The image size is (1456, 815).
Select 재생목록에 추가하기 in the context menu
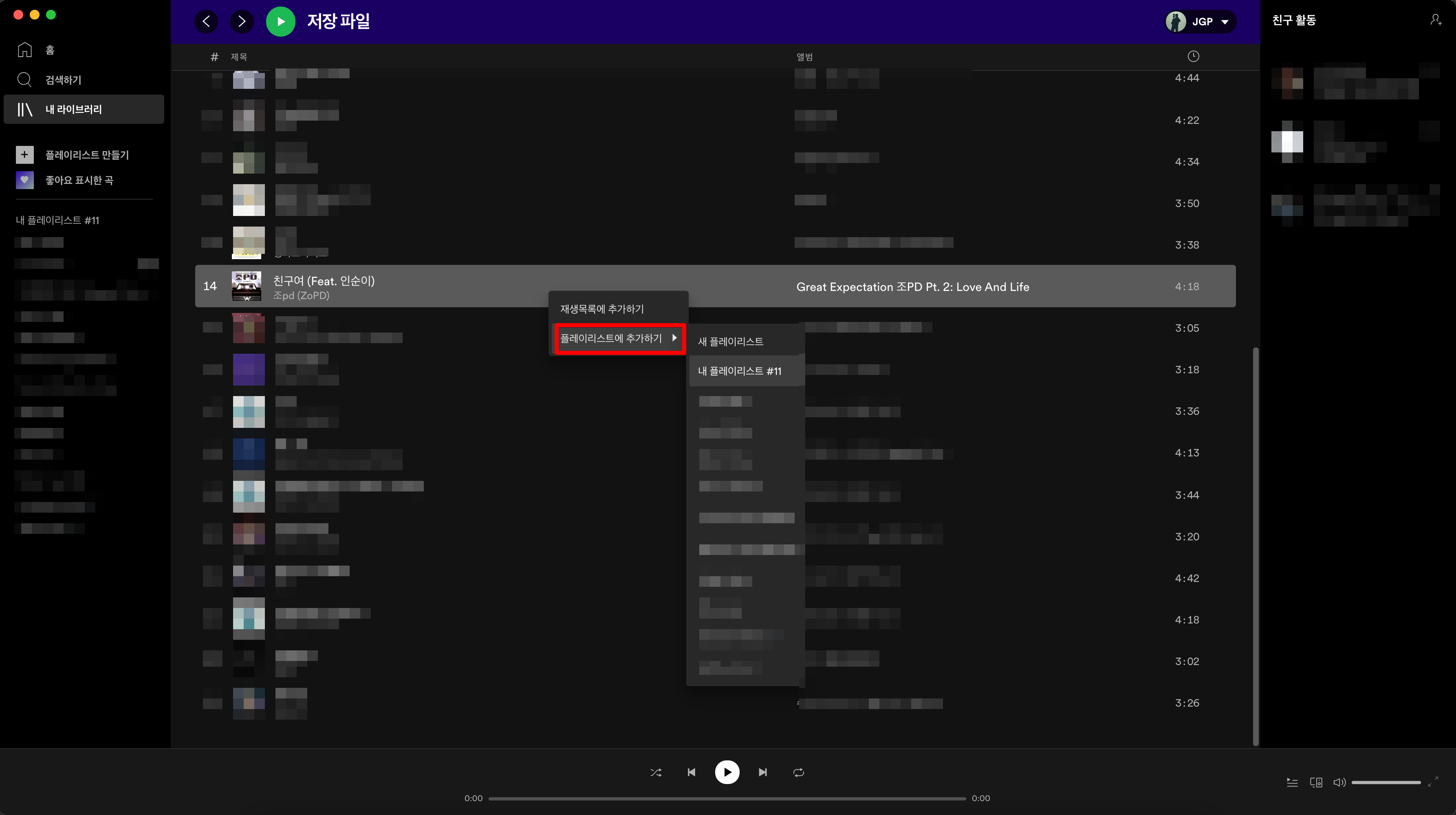pos(602,308)
